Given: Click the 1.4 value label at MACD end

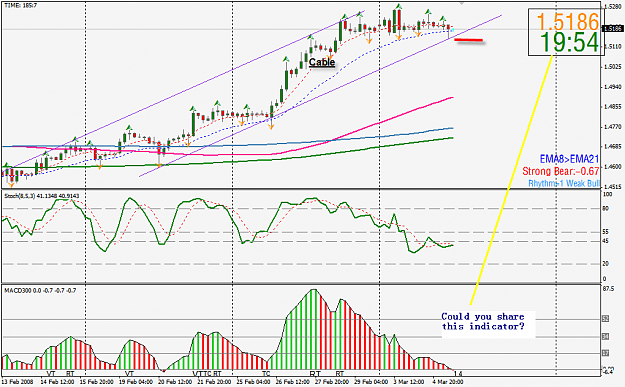Looking at the screenshot, I should pos(458,374).
